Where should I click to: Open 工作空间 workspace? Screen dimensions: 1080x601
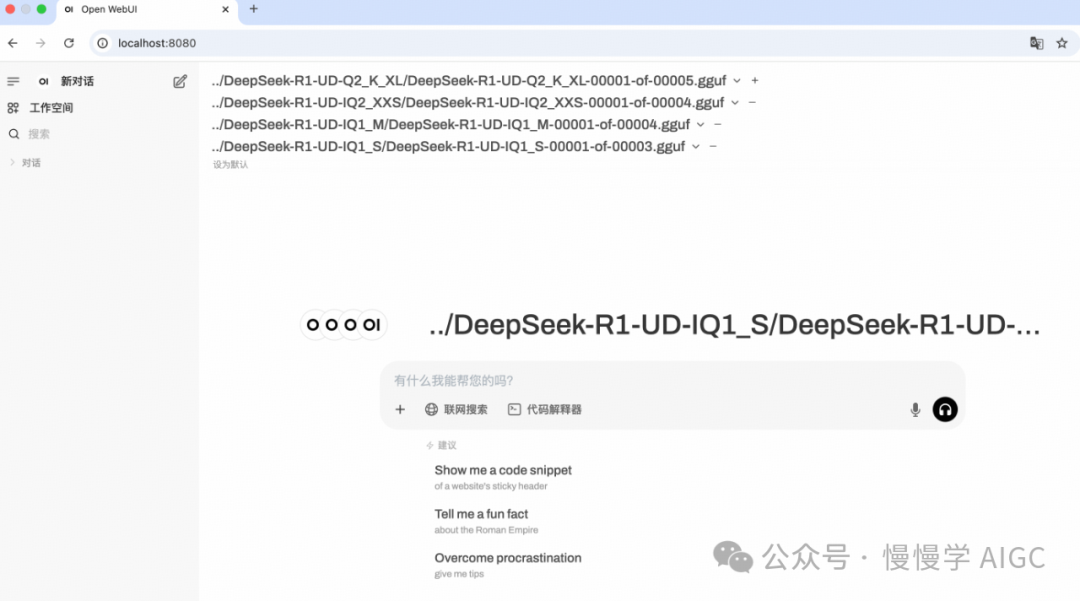point(51,108)
